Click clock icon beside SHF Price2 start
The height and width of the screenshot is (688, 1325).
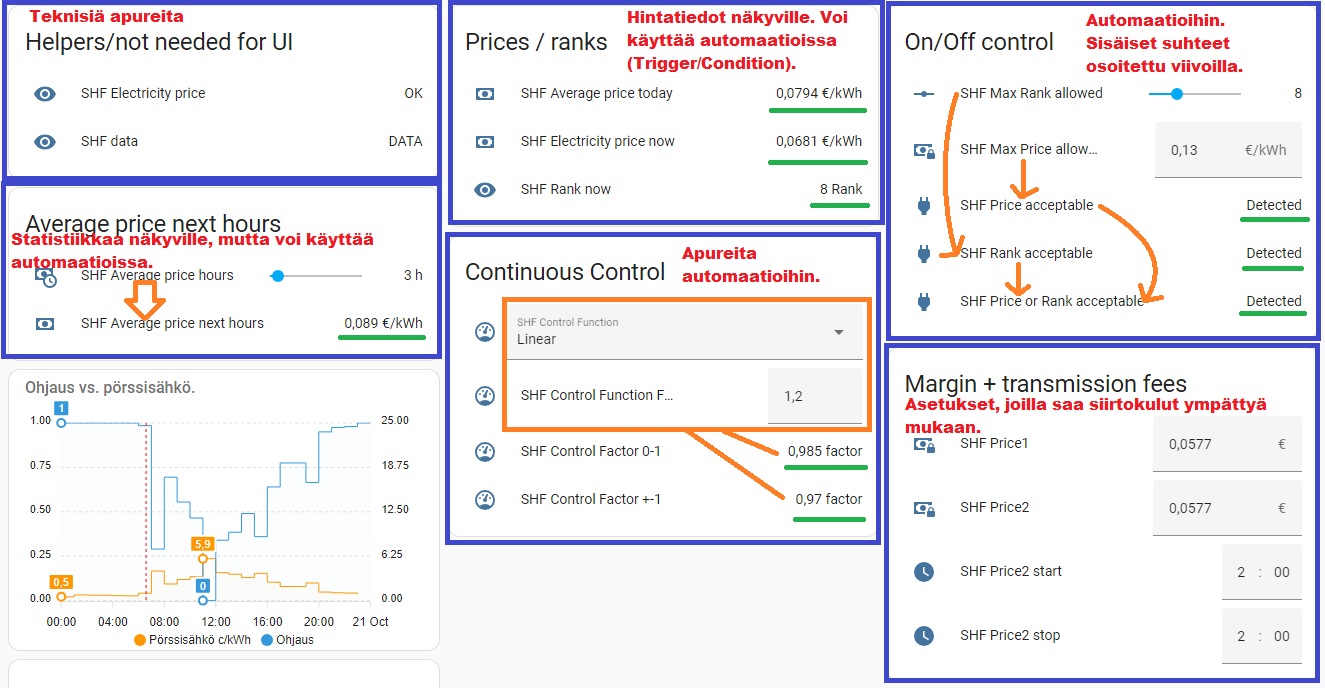pos(924,572)
